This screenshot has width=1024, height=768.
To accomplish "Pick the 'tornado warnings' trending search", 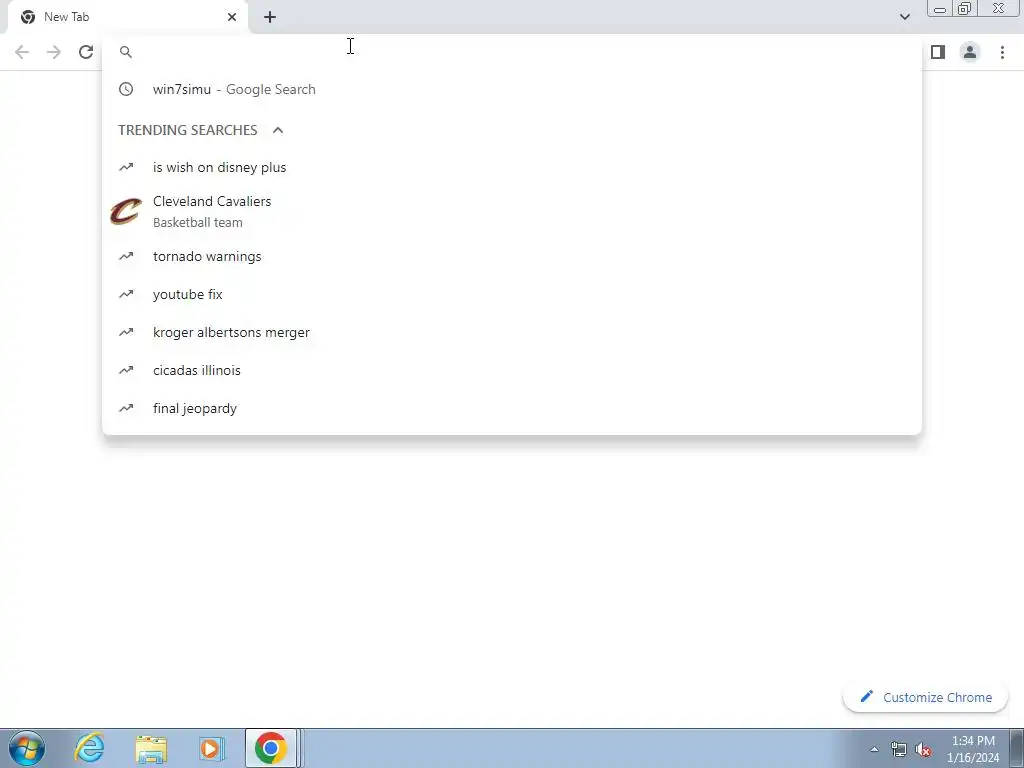I will coord(512,257).
